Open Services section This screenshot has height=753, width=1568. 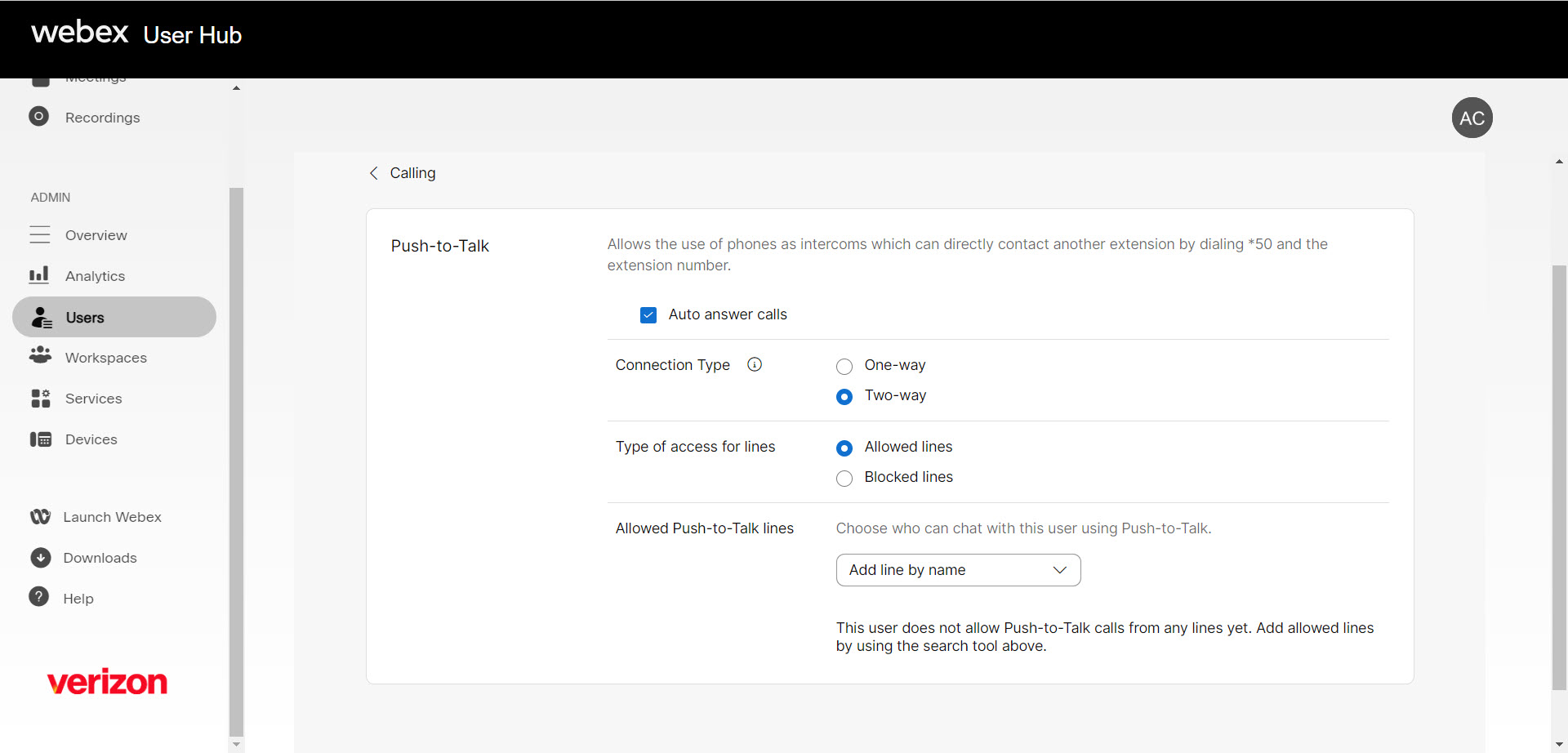(94, 399)
